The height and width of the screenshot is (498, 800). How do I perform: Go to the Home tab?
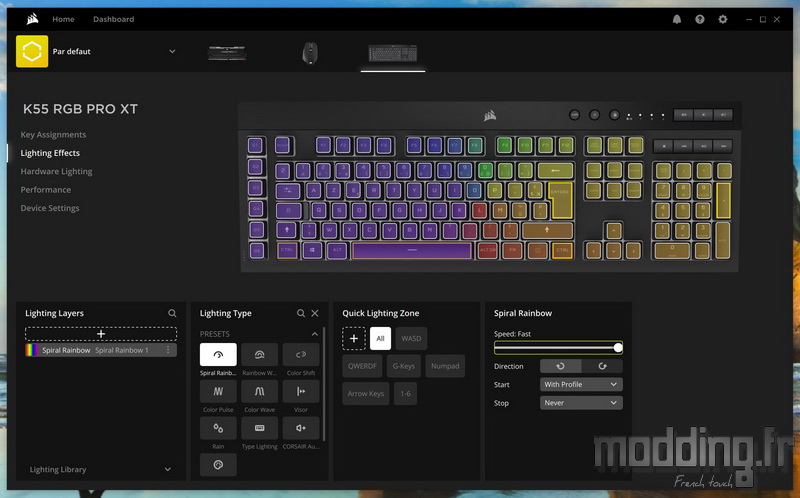pos(63,19)
